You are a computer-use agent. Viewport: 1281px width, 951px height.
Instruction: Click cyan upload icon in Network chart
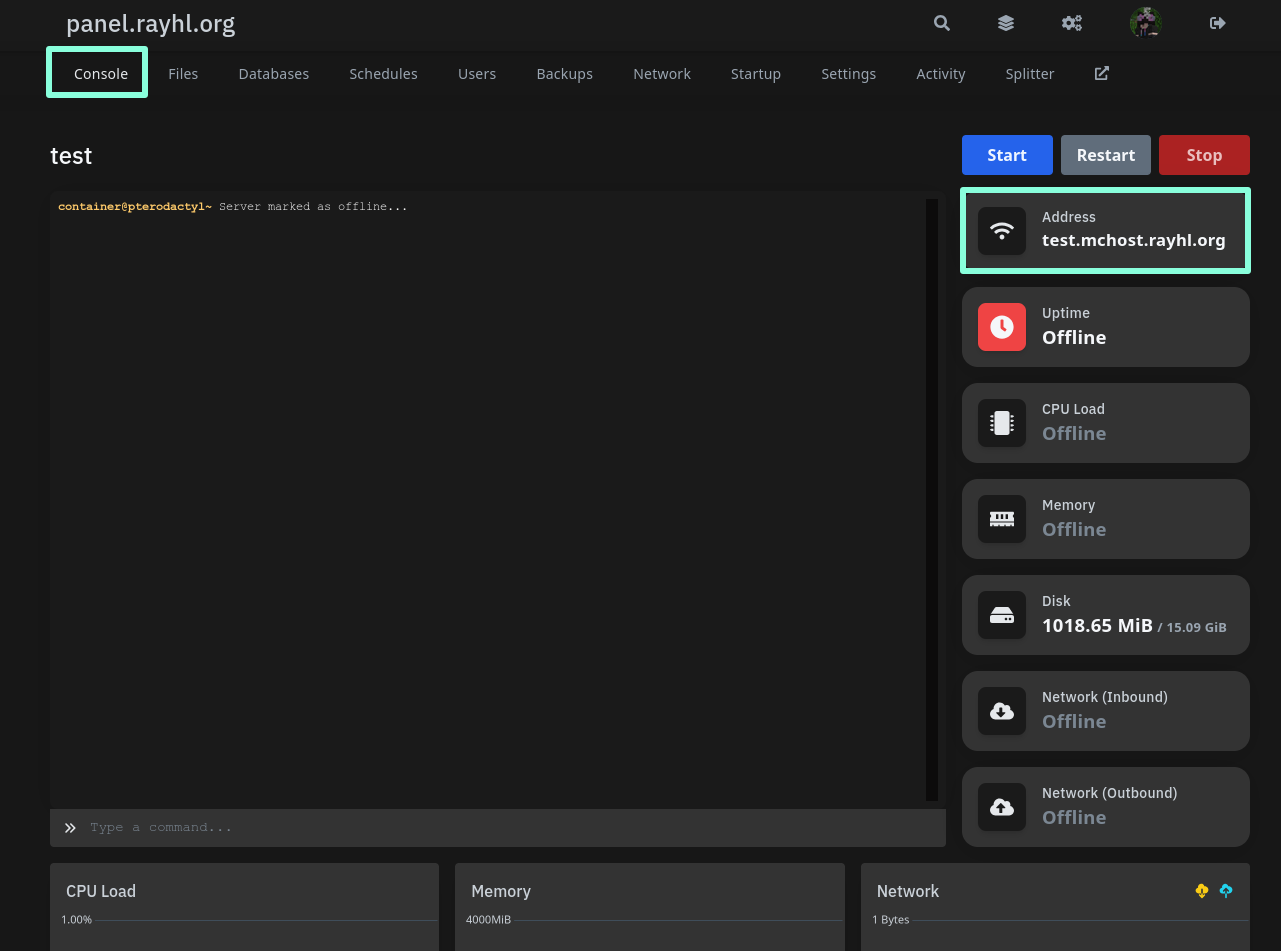click(1226, 890)
